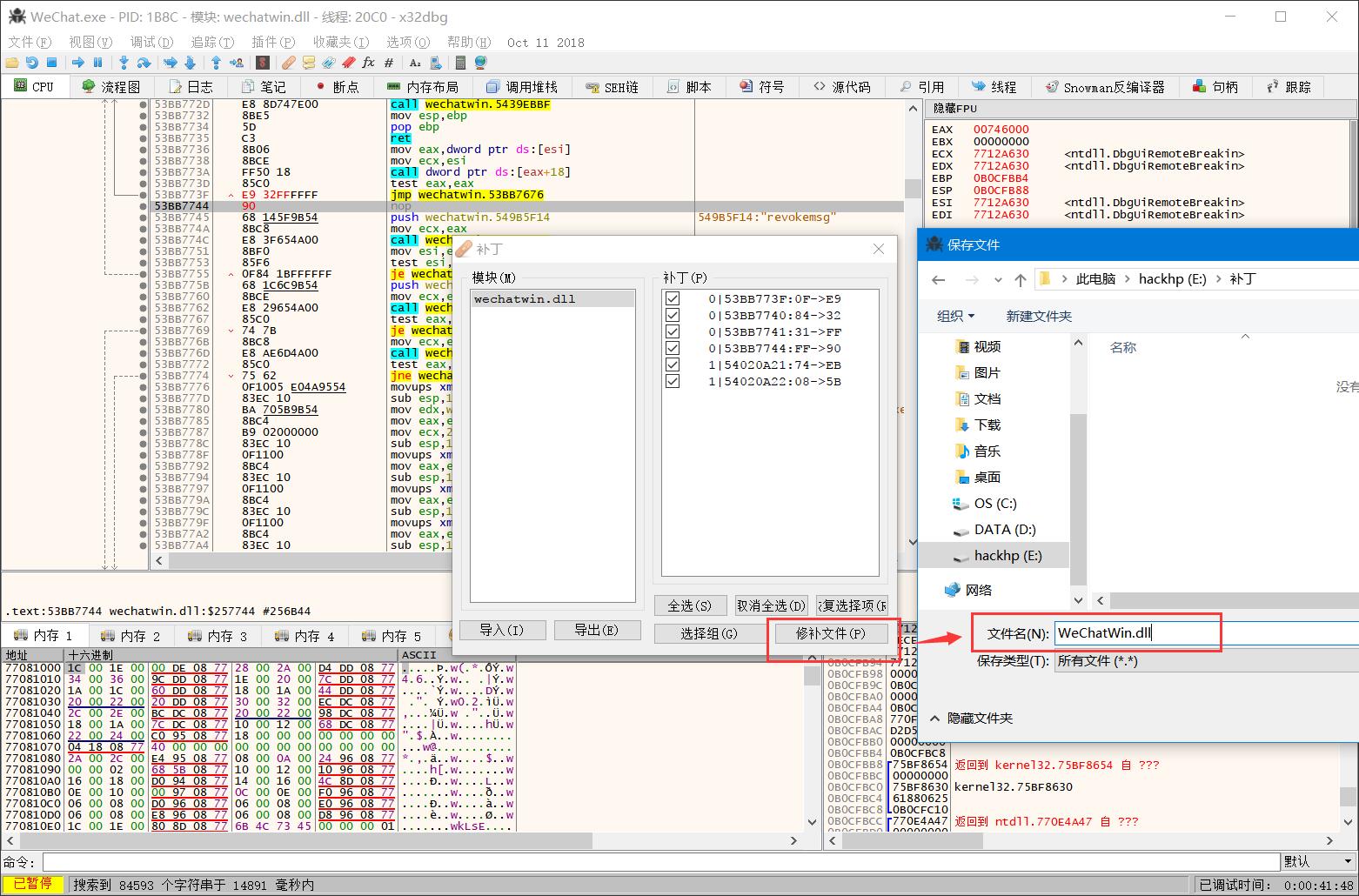Click disassembly vertical scrollbar thumb
The image size is (1359, 896).
(x=913, y=189)
